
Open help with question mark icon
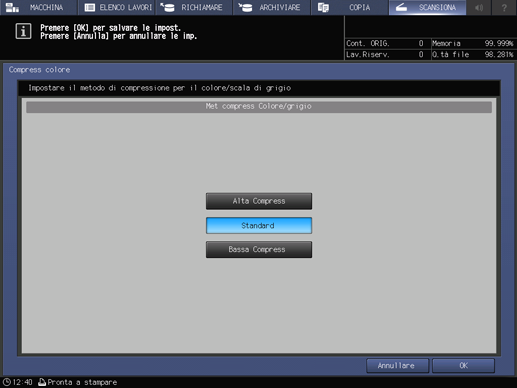tap(504, 7)
